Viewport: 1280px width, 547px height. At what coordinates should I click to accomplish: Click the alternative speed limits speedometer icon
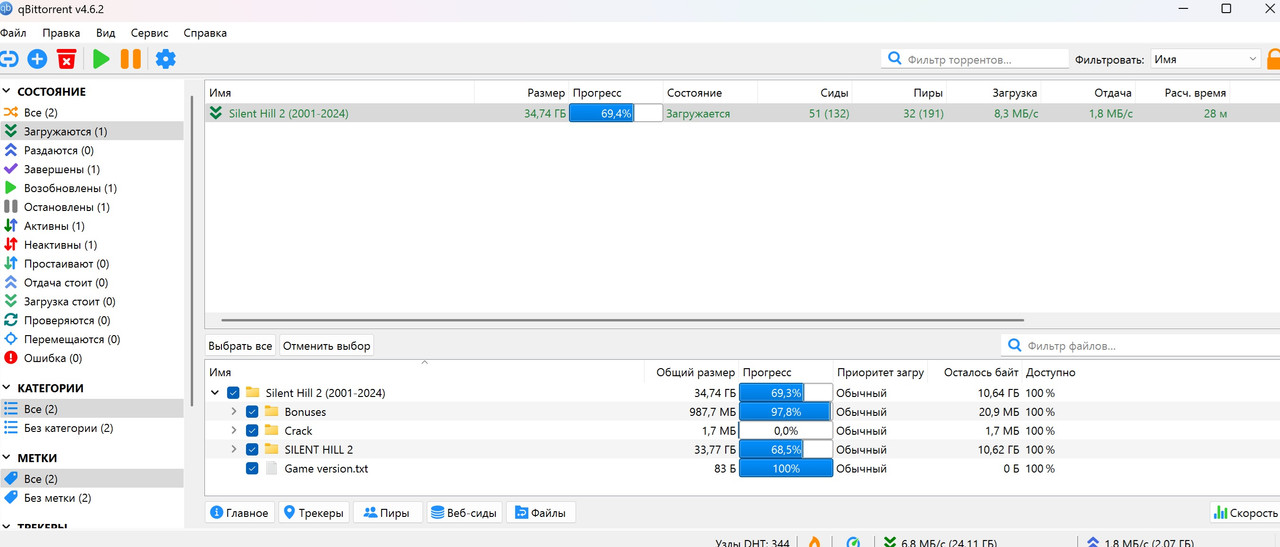pyautogui.click(x=853, y=542)
